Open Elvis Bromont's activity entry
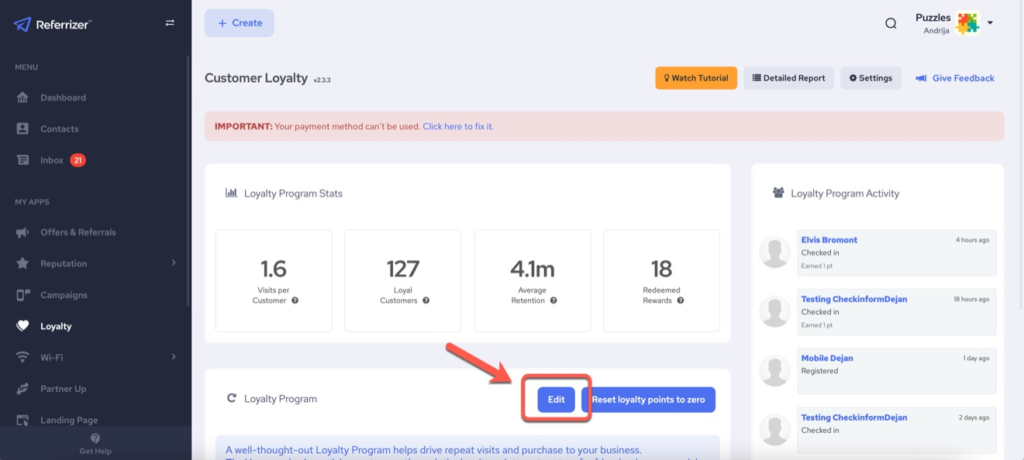Screen dimensions: 1024x460 pyautogui.click(x=829, y=240)
